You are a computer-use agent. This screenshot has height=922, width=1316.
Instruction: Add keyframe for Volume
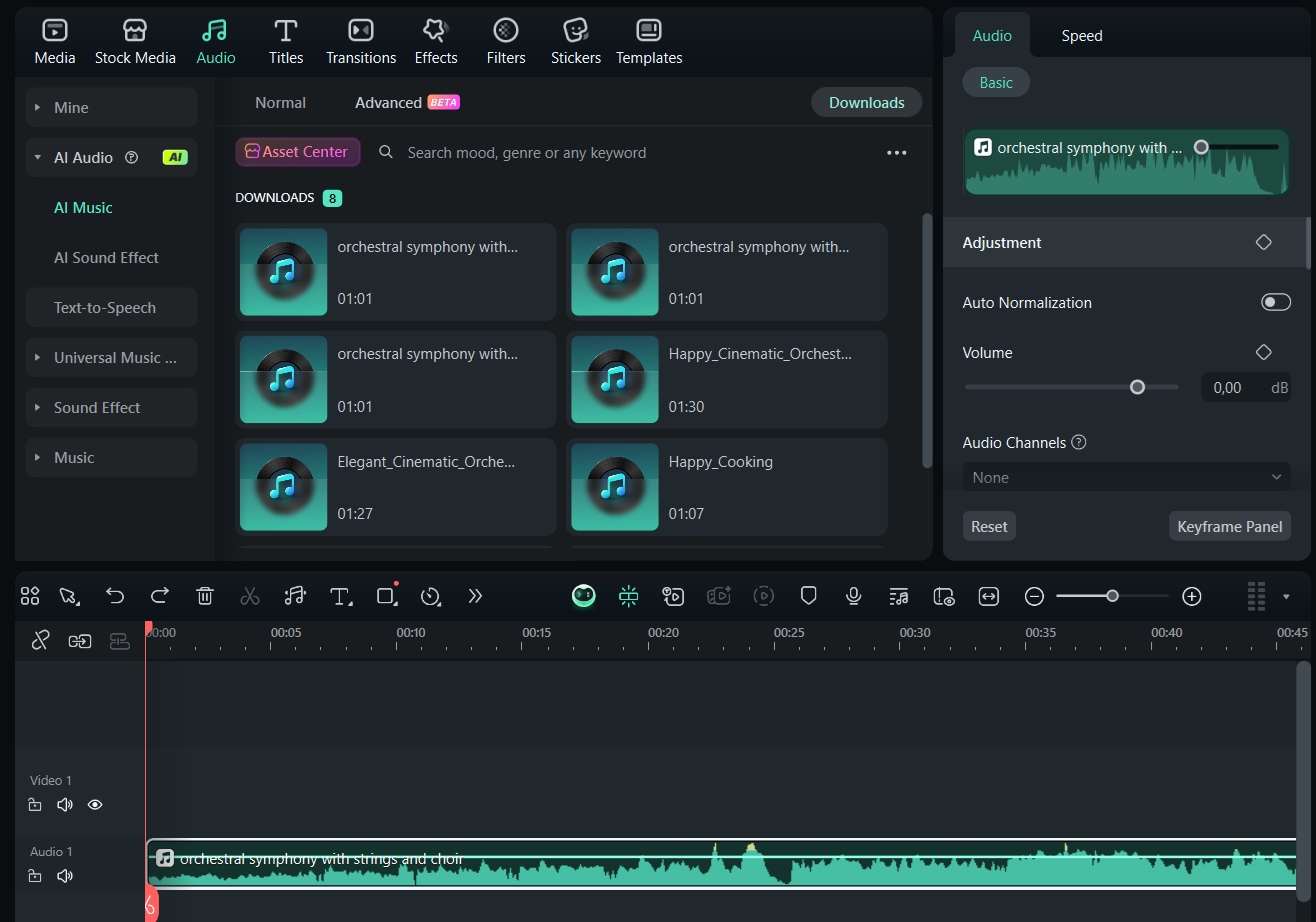[1264, 352]
